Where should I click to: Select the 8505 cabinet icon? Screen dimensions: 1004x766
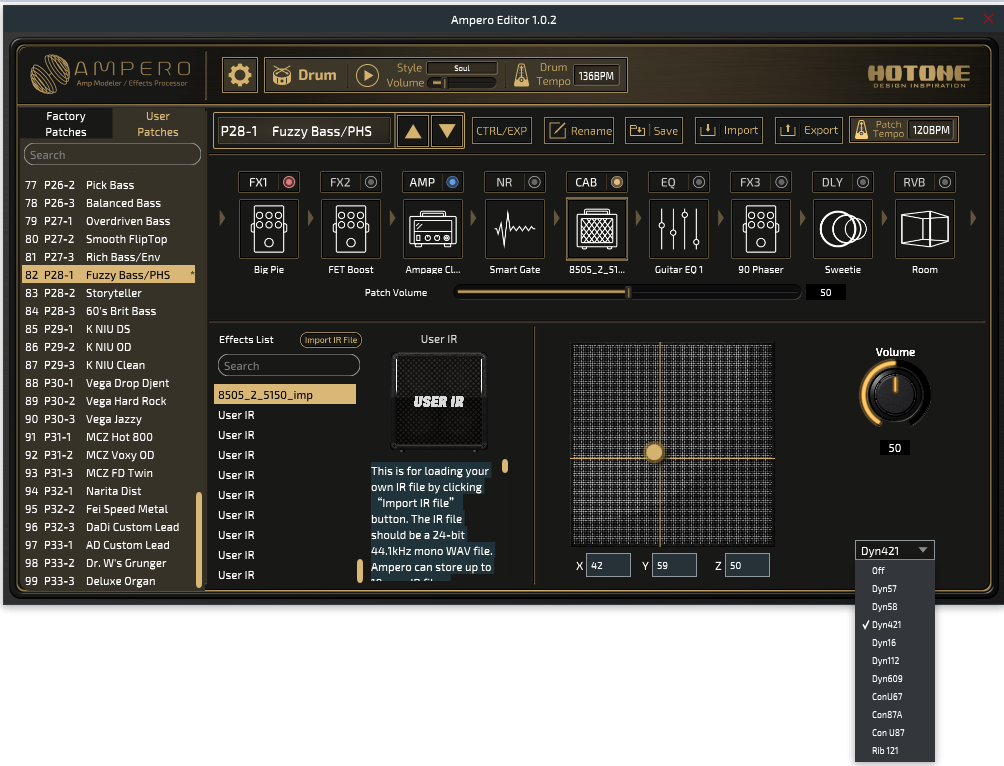click(x=597, y=229)
